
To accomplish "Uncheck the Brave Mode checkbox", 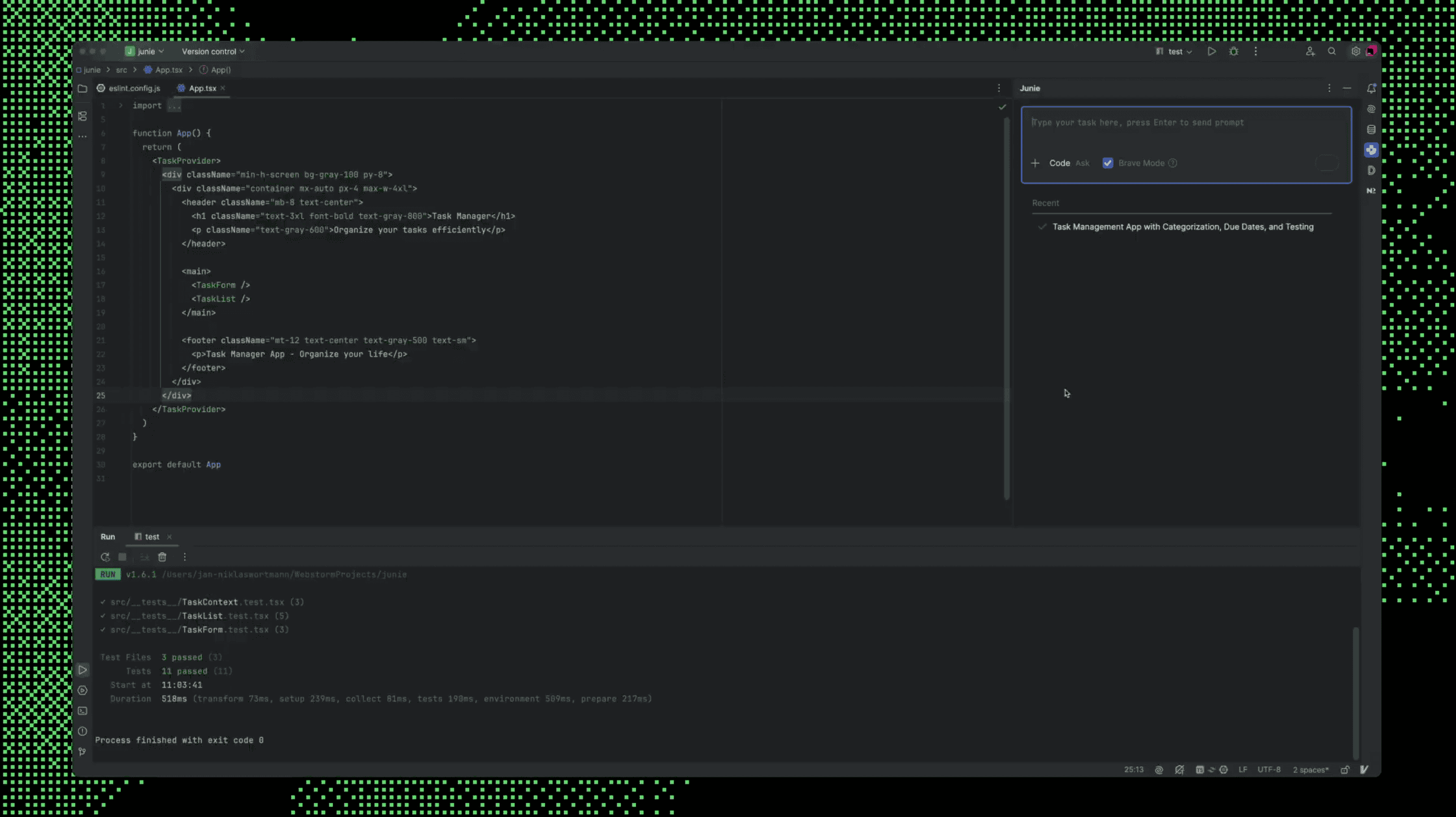I will pyautogui.click(x=1107, y=163).
